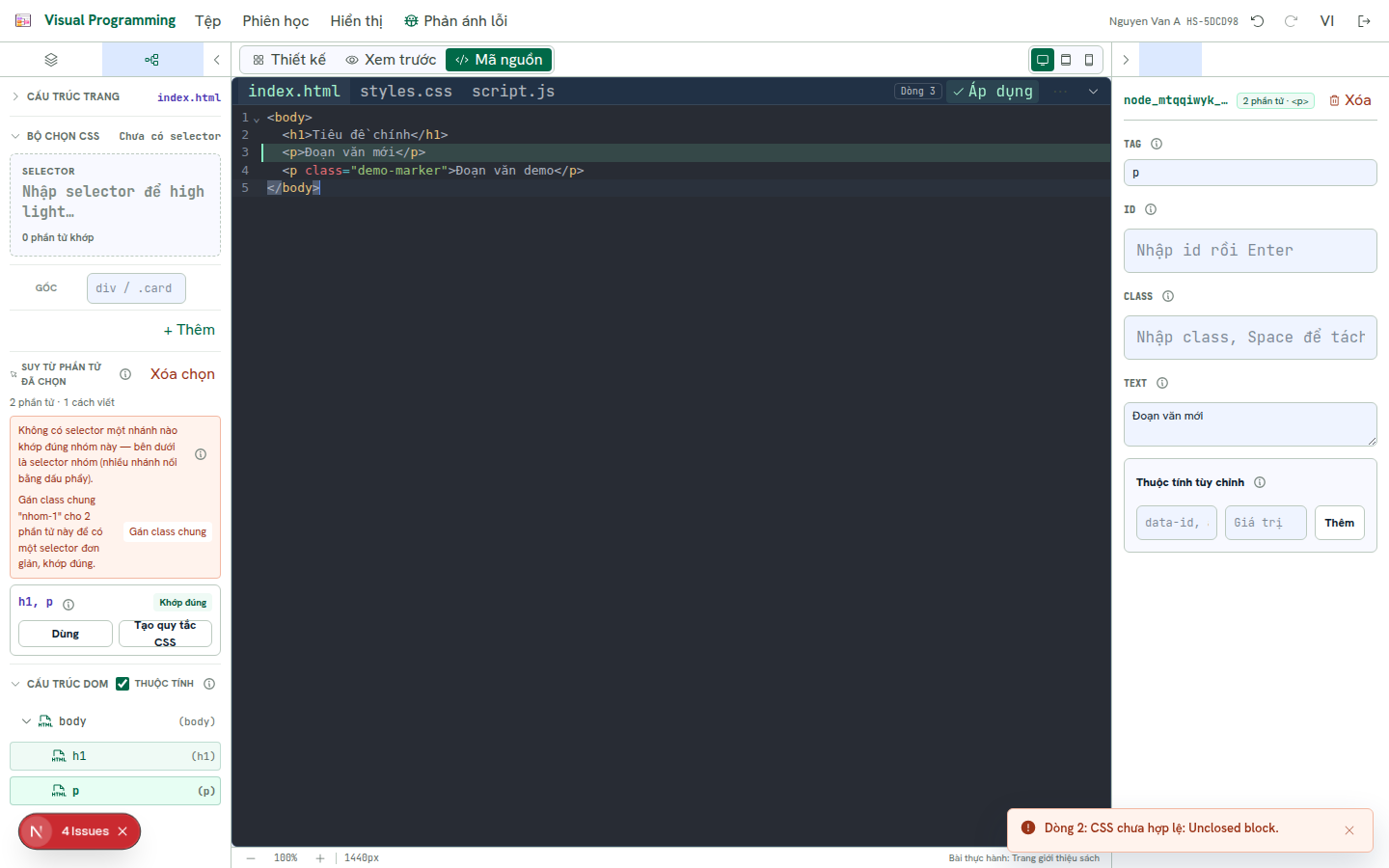The image size is (1389, 868).
Task: Select the structure tree panel icon
Action: (x=152, y=60)
